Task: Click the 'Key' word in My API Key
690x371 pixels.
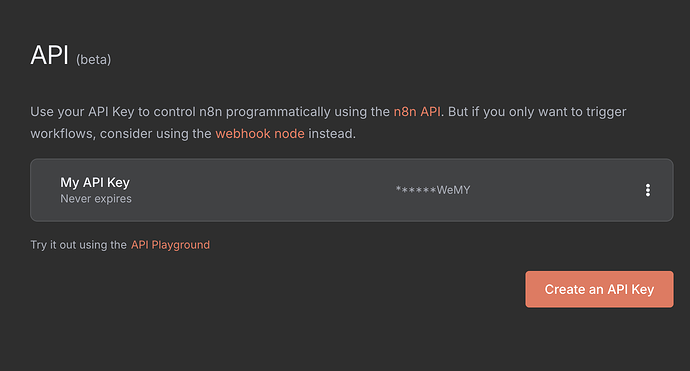Action: tap(118, 182)
